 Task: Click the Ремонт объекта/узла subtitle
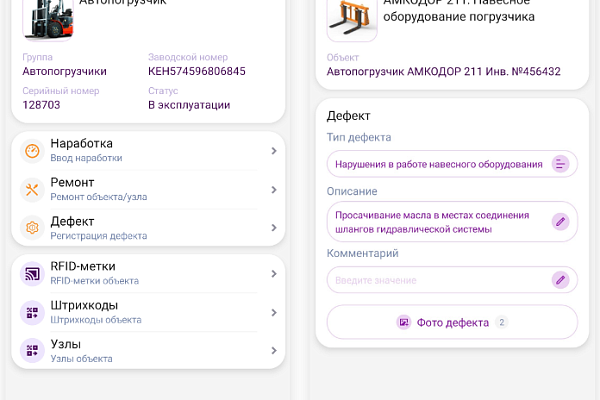tap(99, 197)
